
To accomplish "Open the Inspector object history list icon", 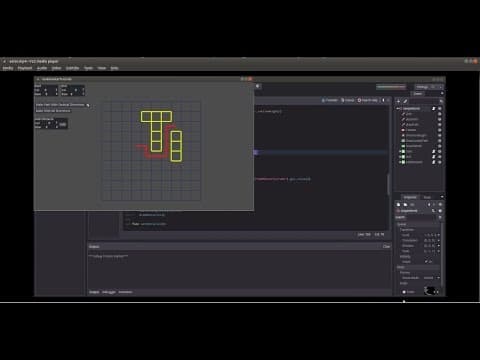I will [x=440, y=205].
